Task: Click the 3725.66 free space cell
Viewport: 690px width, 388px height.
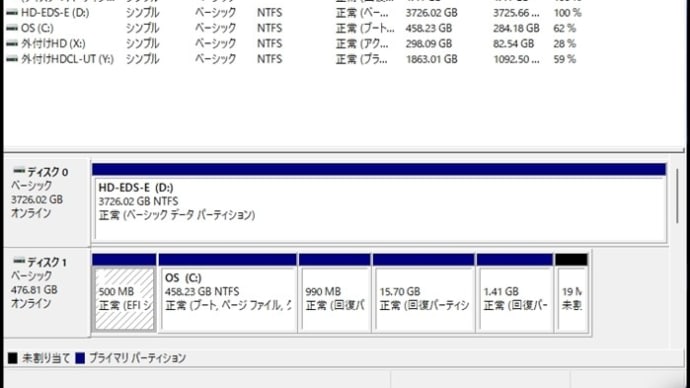Action: coord(516,13)
